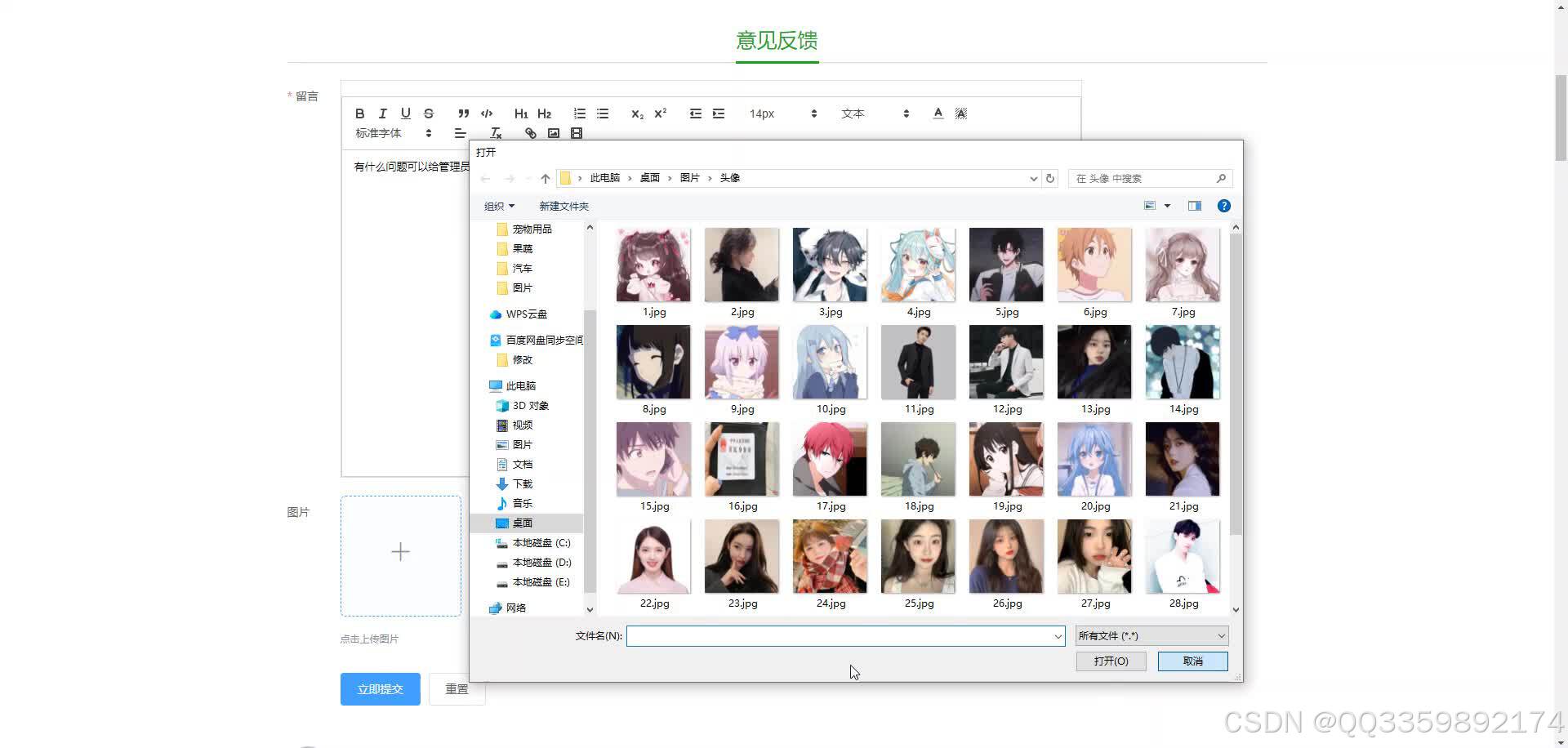
Task: Open the 标准字体 font dropdown
Action: click(x=394, y=133)
